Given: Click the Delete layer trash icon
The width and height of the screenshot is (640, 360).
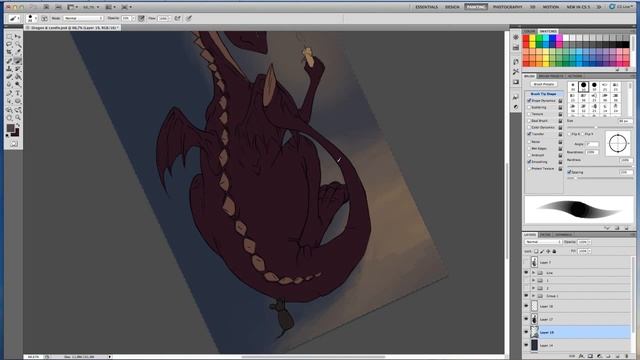Looking at the screenshot, I should tap(627, 356).
